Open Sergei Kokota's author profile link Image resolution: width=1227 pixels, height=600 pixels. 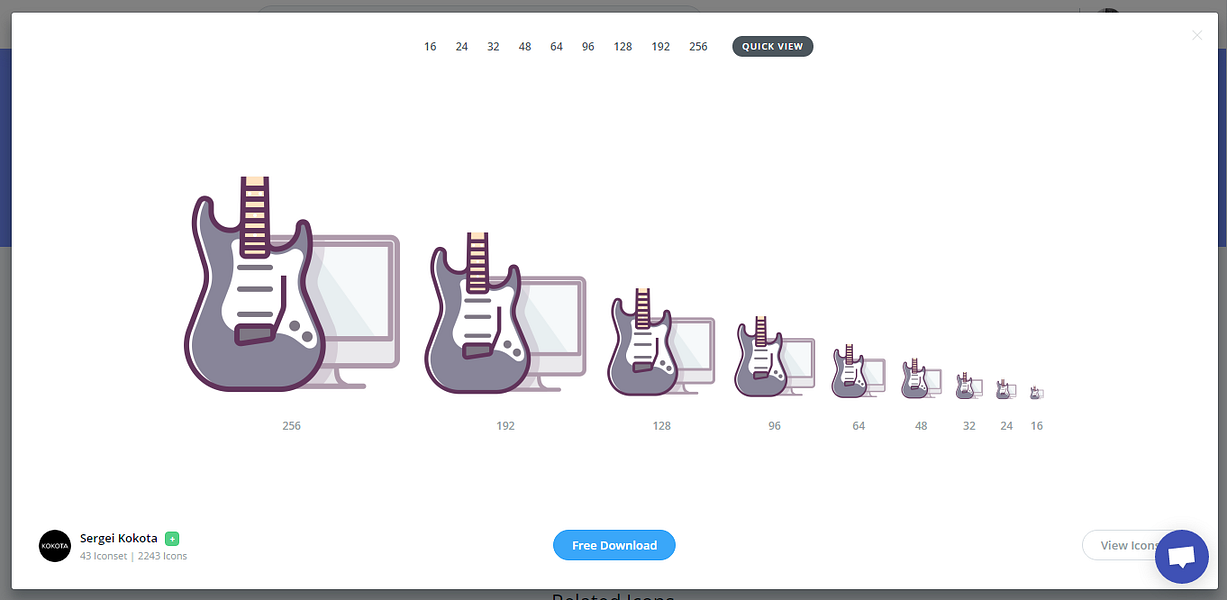[x=119, y=538]
